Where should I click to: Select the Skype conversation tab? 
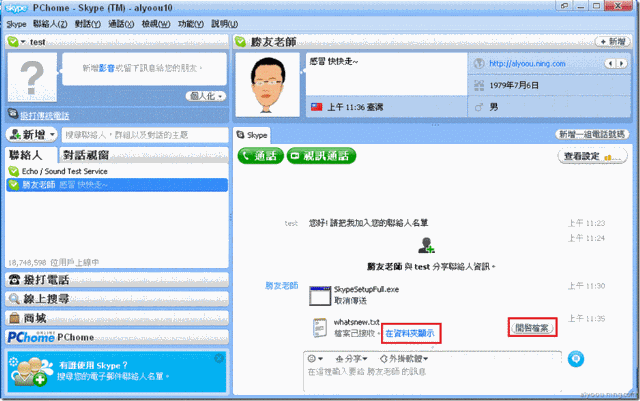[251, 135]
